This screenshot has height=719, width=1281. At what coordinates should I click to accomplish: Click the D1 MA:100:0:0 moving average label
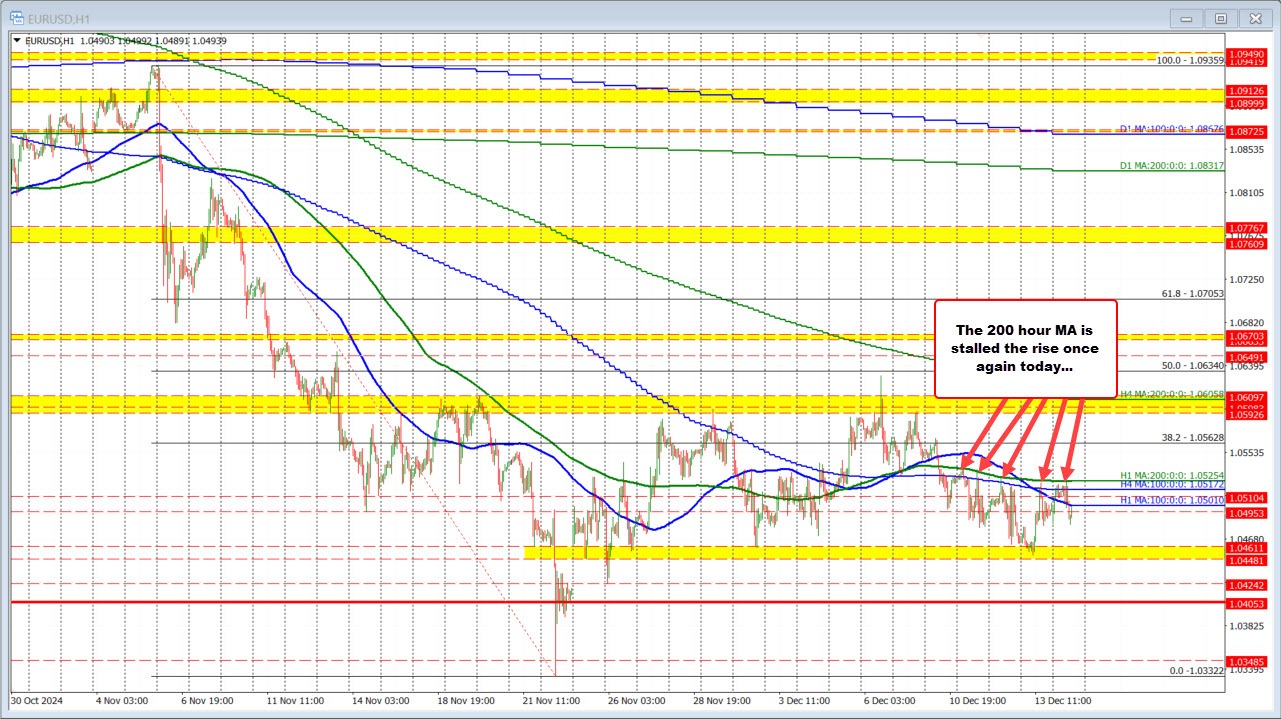(1171, 129)
